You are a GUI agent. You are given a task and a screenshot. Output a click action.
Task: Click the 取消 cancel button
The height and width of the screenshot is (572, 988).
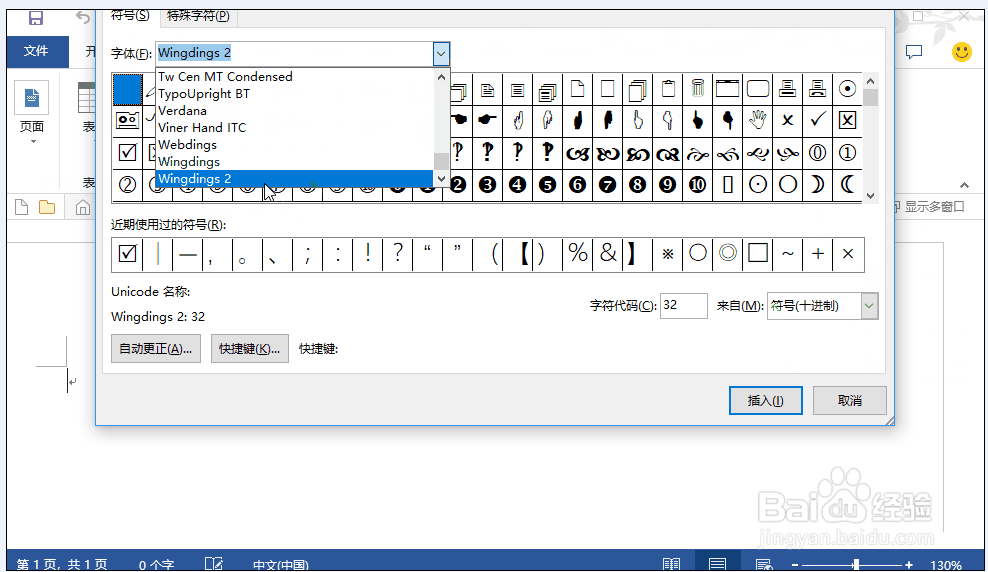[849, 401]
